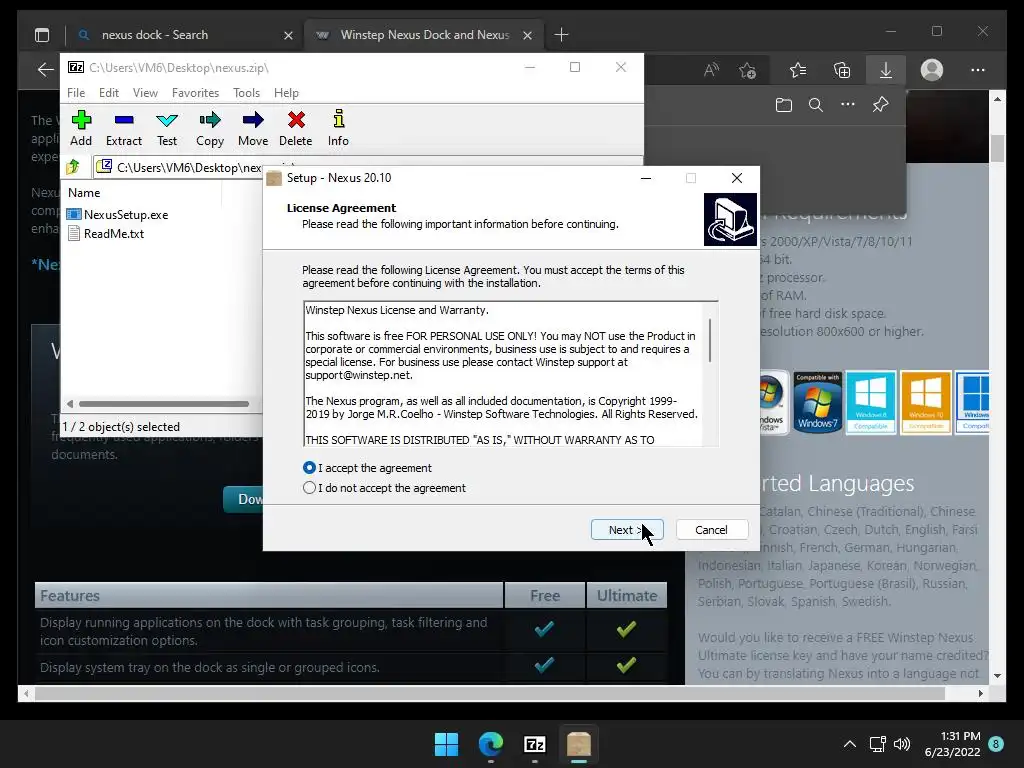Click Microsoft Edge taskbar icon
This screenshot has width=1024, height=768.
coord(490,744)
